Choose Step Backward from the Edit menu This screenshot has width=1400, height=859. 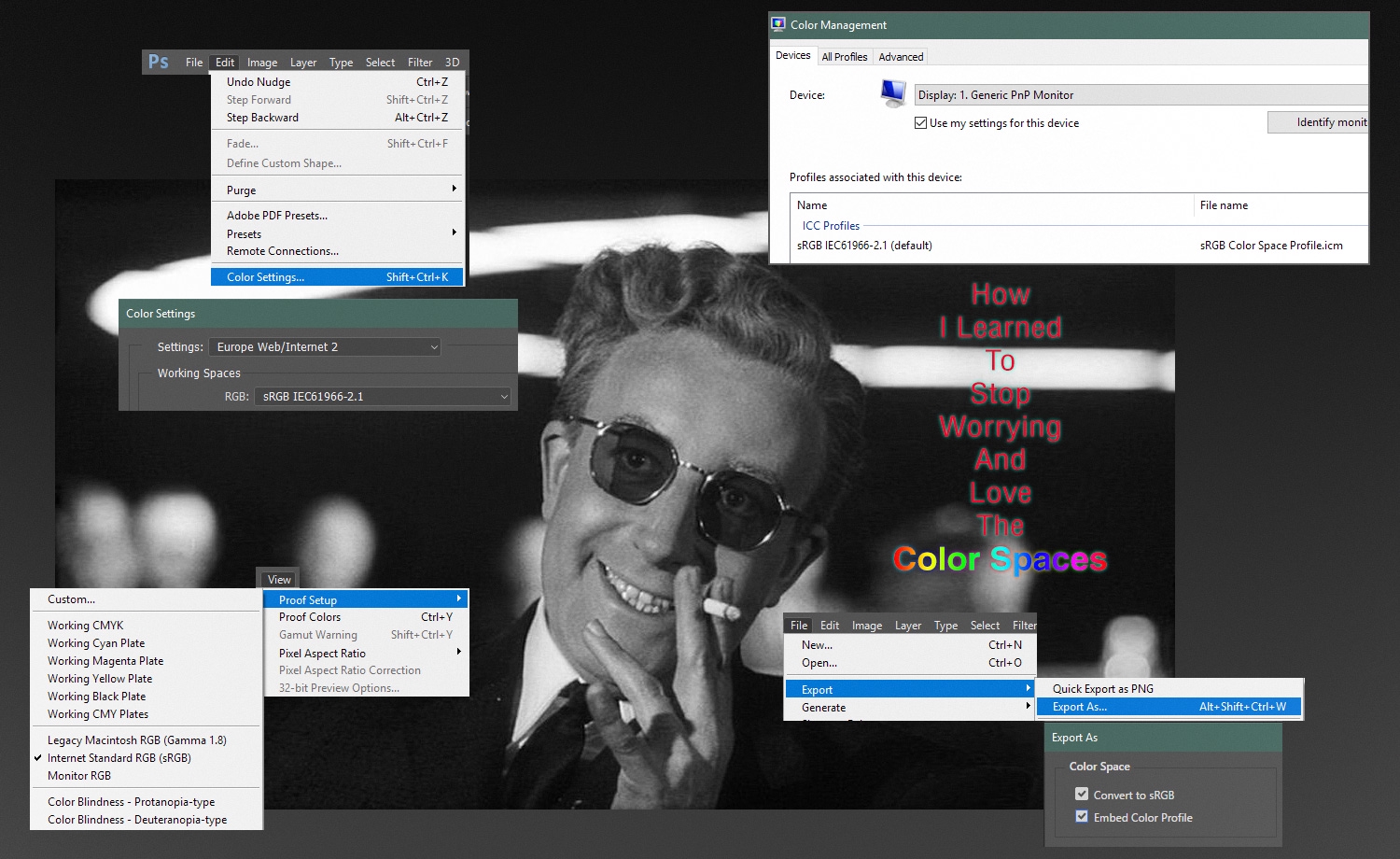[337, 118]
